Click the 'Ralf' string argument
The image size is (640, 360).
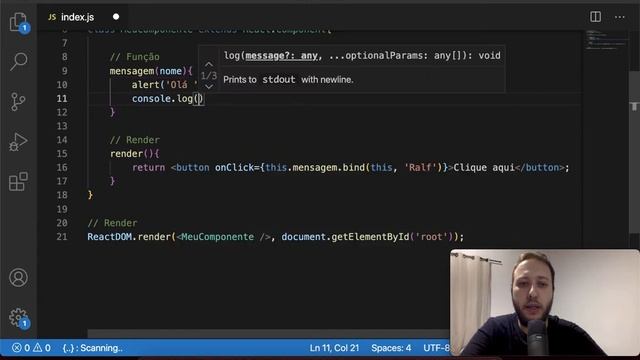coord(420,167)
